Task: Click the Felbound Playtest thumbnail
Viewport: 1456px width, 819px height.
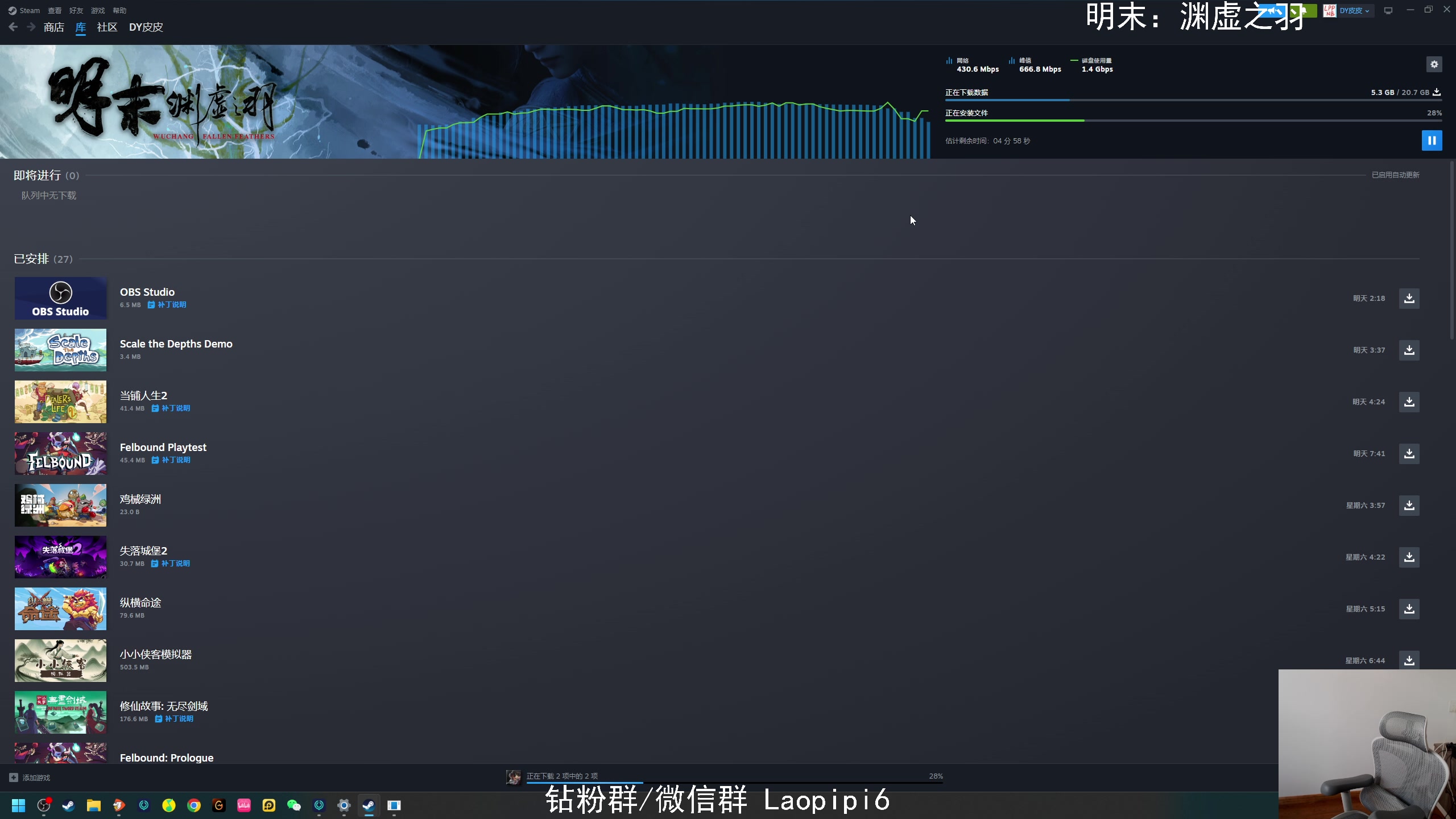Action: 60,453
